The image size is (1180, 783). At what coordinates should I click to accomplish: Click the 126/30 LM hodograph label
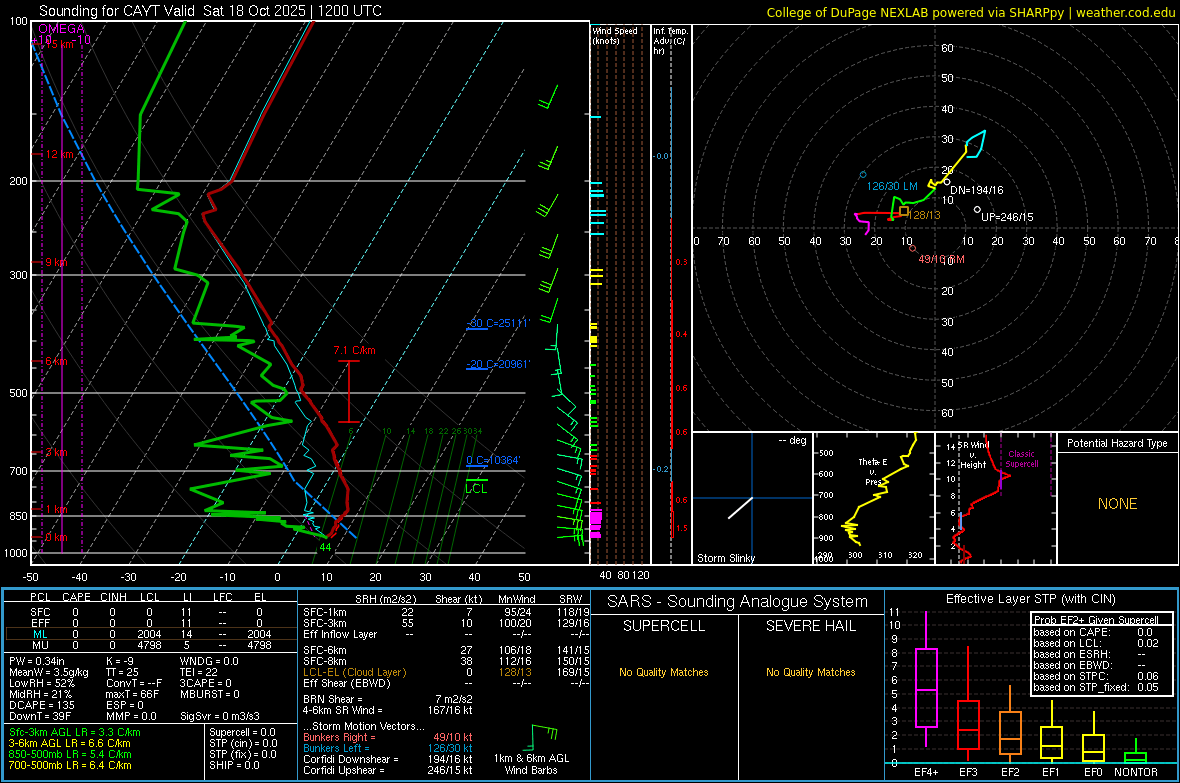pos(892,186)
